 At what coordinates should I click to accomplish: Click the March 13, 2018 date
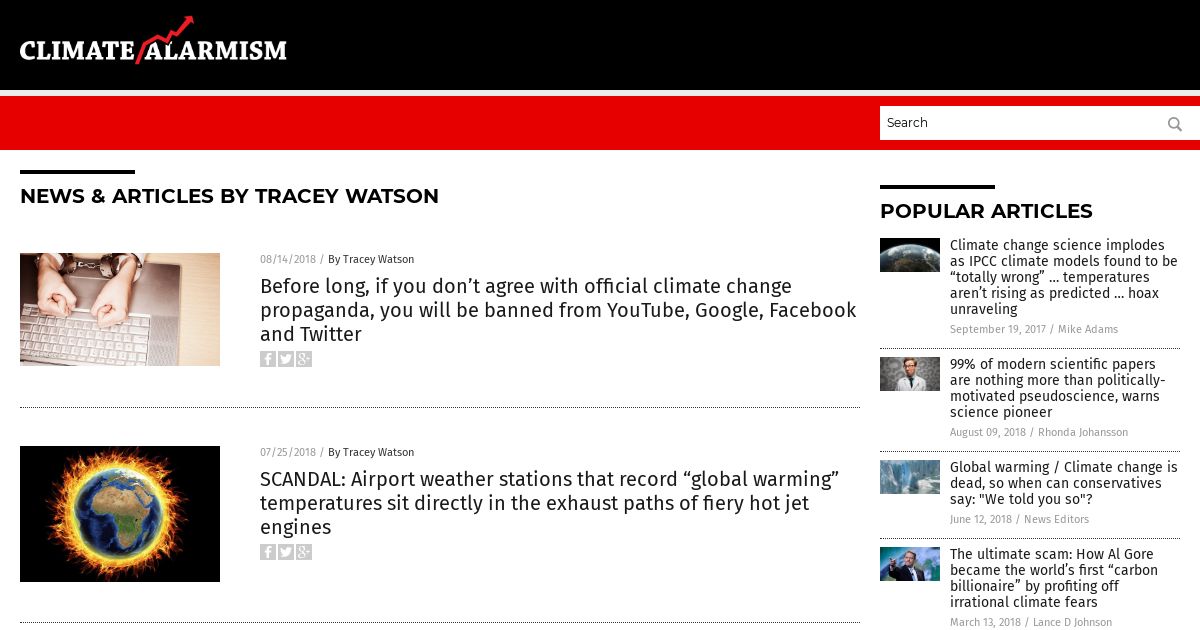tap(985, 622)
